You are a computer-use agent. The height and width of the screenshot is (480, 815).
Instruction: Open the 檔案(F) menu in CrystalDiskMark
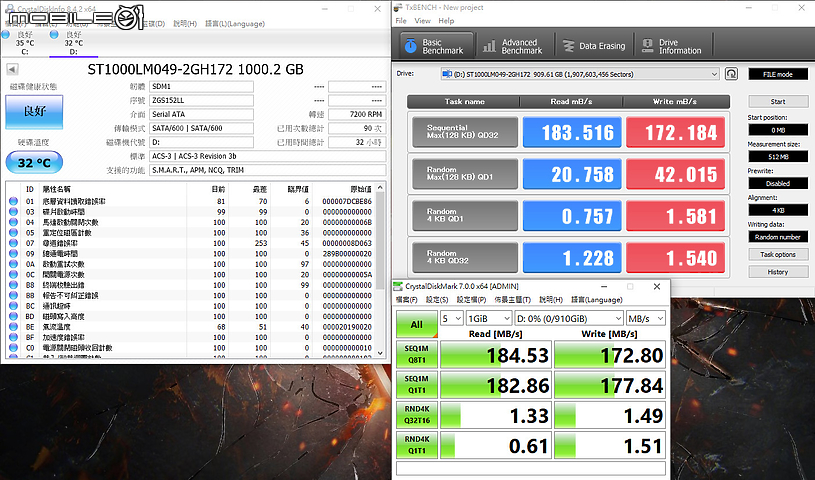coord(406,300)
